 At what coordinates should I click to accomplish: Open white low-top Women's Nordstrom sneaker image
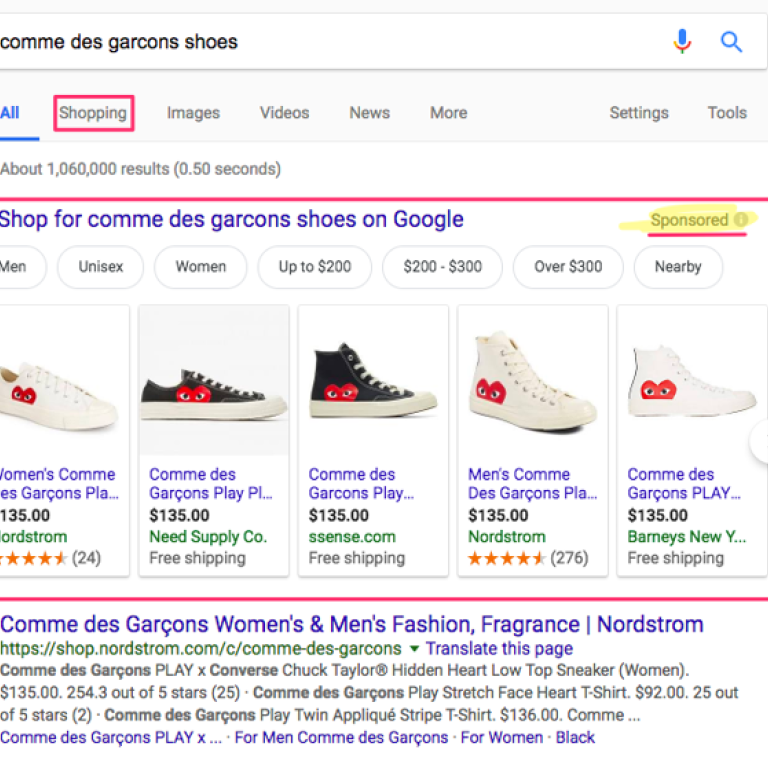point(61,396)
